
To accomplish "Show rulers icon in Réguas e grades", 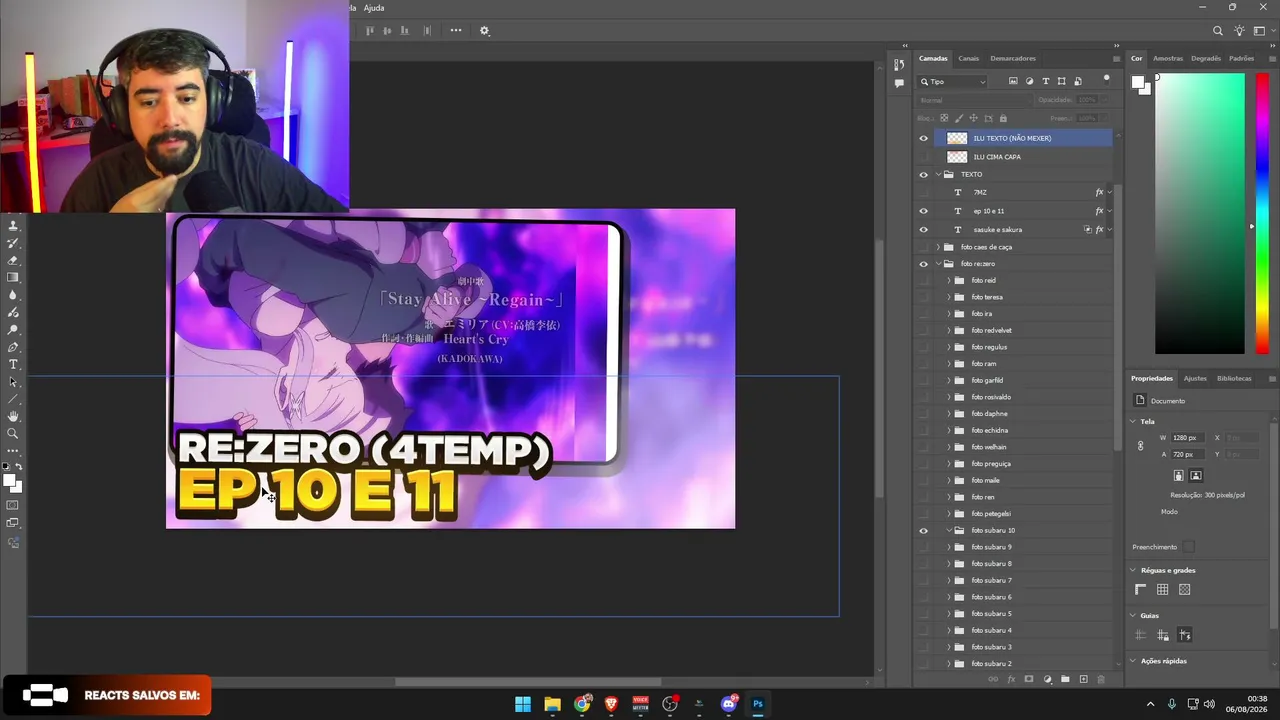I will [x=1140, y=590].
